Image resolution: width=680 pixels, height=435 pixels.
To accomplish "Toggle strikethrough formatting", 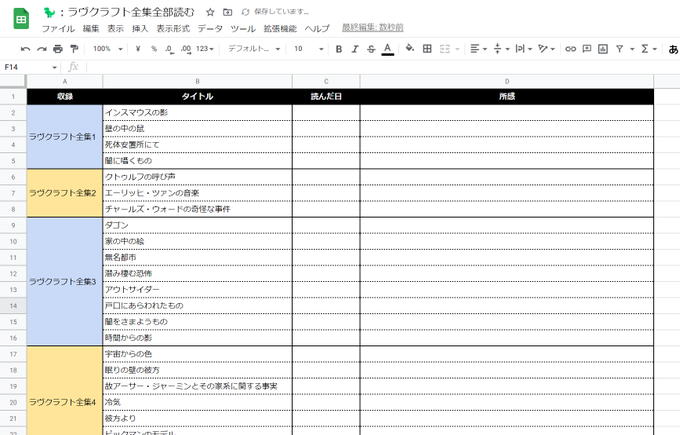I will point(371,49).
